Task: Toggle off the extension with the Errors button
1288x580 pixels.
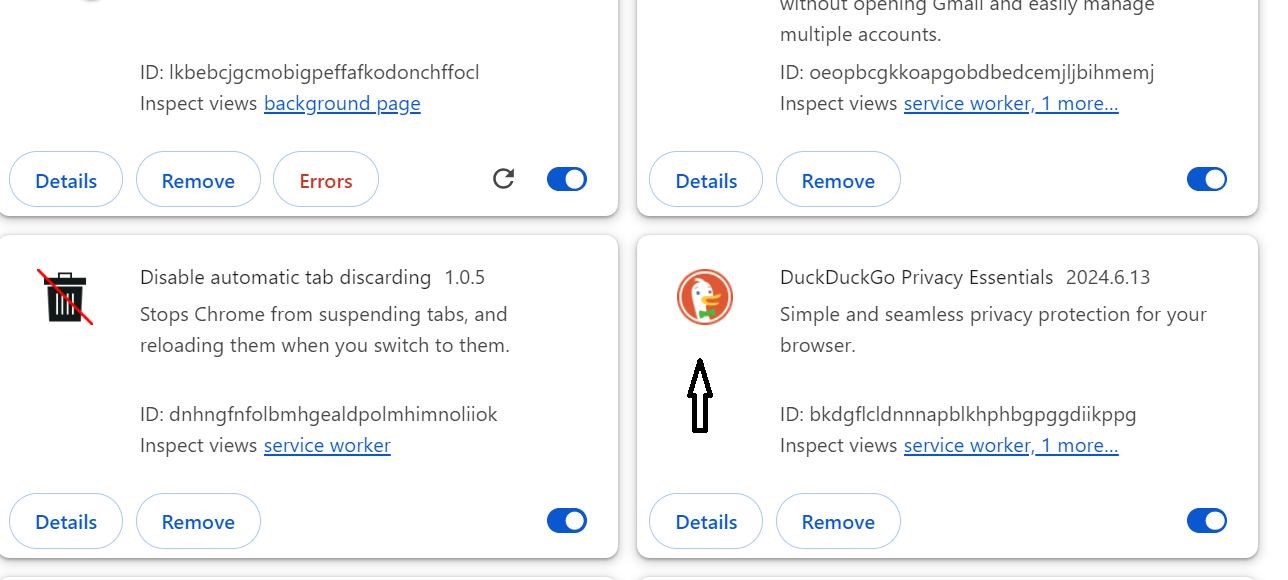Action: coord(567,179)
